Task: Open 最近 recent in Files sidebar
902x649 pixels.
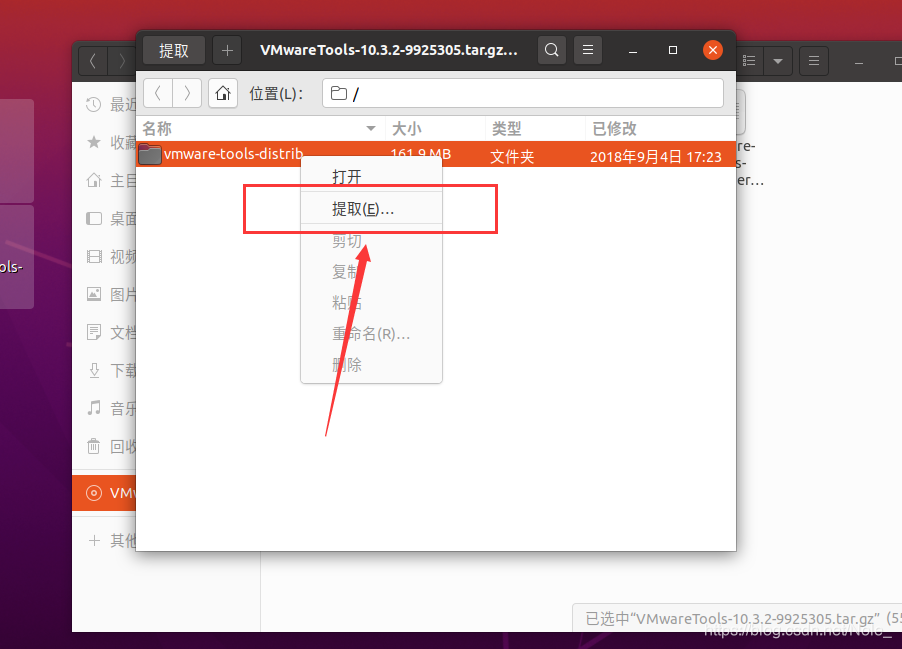Action: point(105,105)
